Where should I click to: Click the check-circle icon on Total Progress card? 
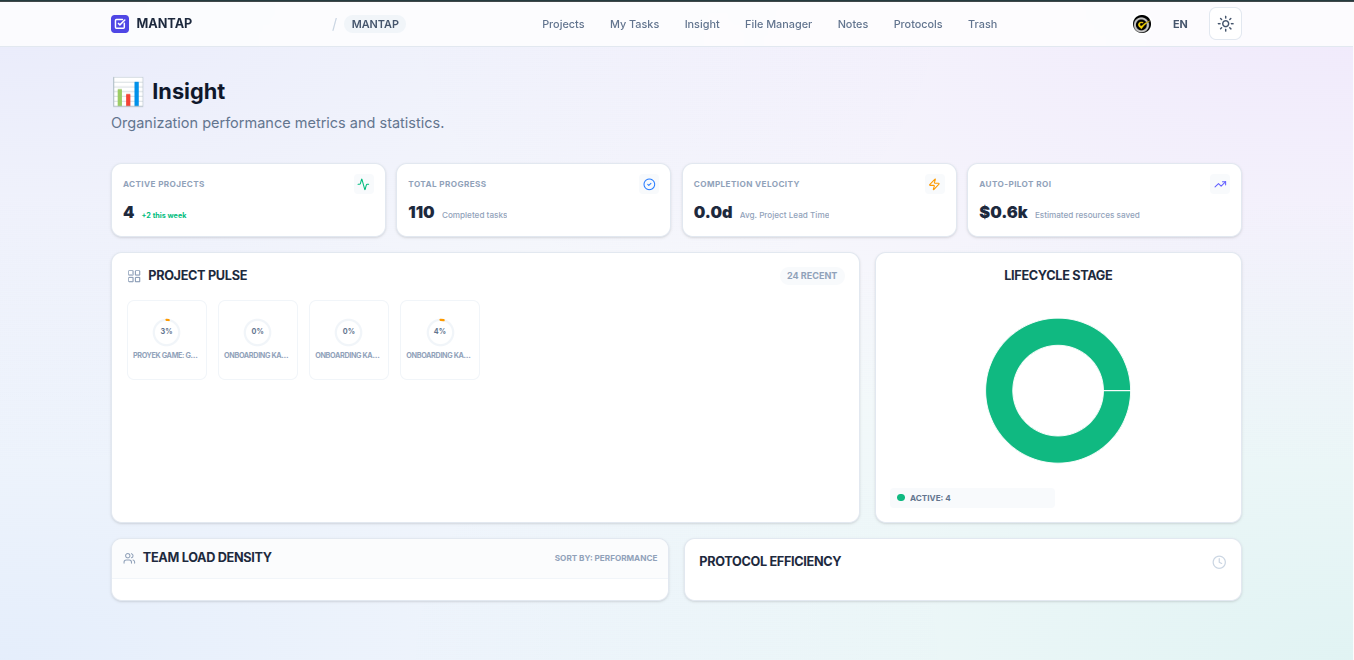(649, 184)
